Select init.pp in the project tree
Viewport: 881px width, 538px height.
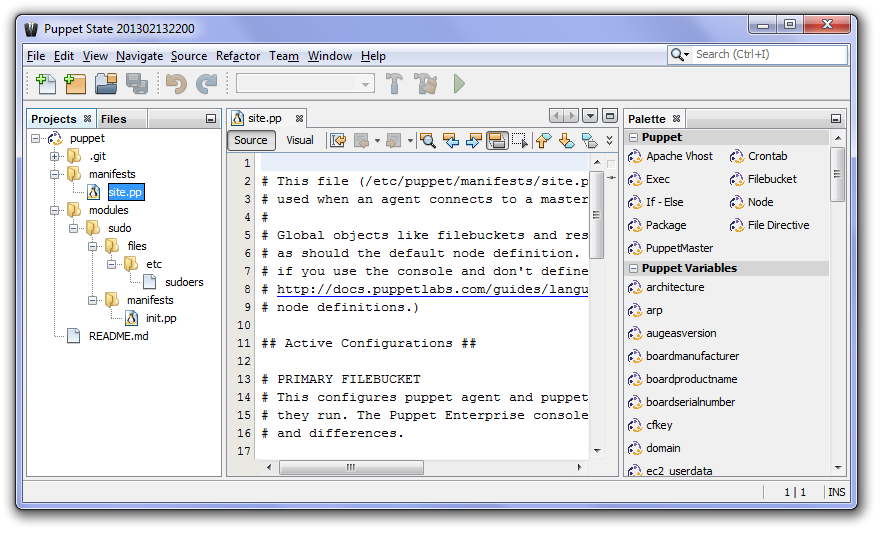(161, 318)
